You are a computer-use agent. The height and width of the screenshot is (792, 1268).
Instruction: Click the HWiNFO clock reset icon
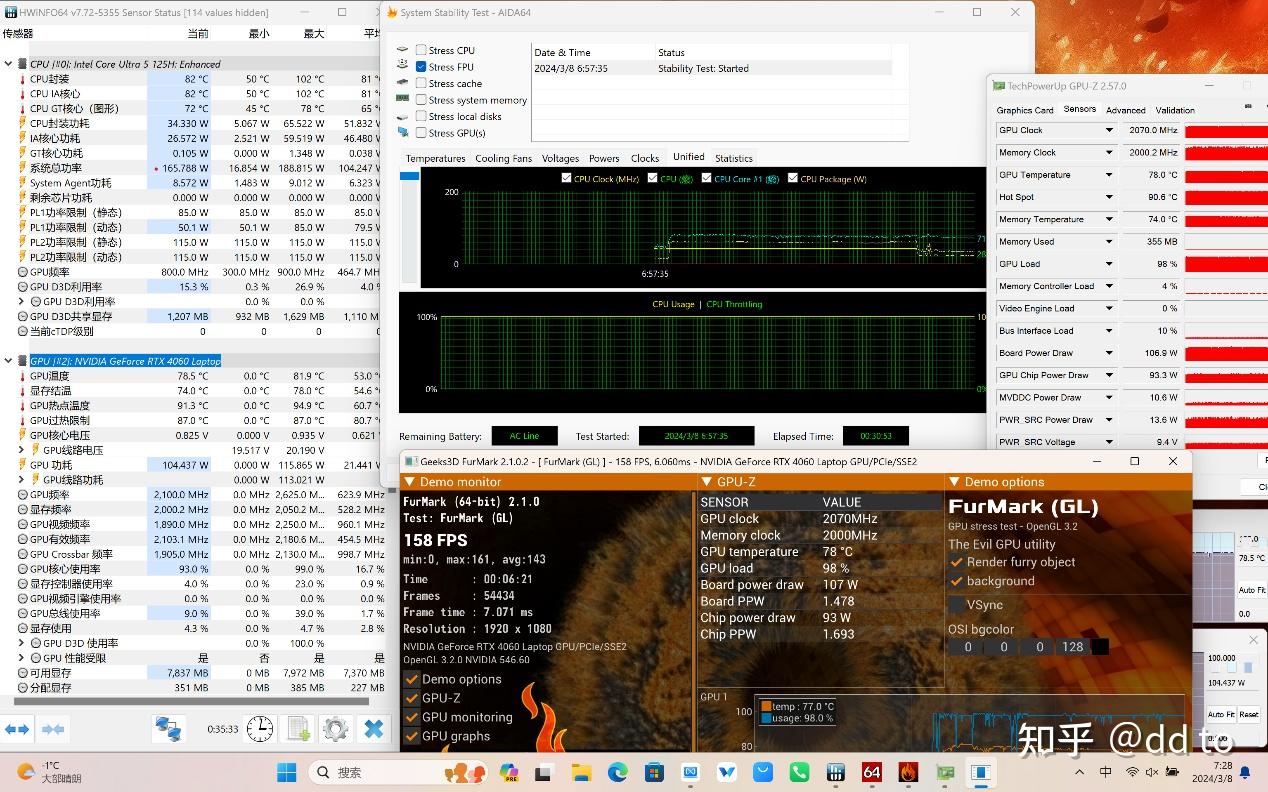pos(260,729)
